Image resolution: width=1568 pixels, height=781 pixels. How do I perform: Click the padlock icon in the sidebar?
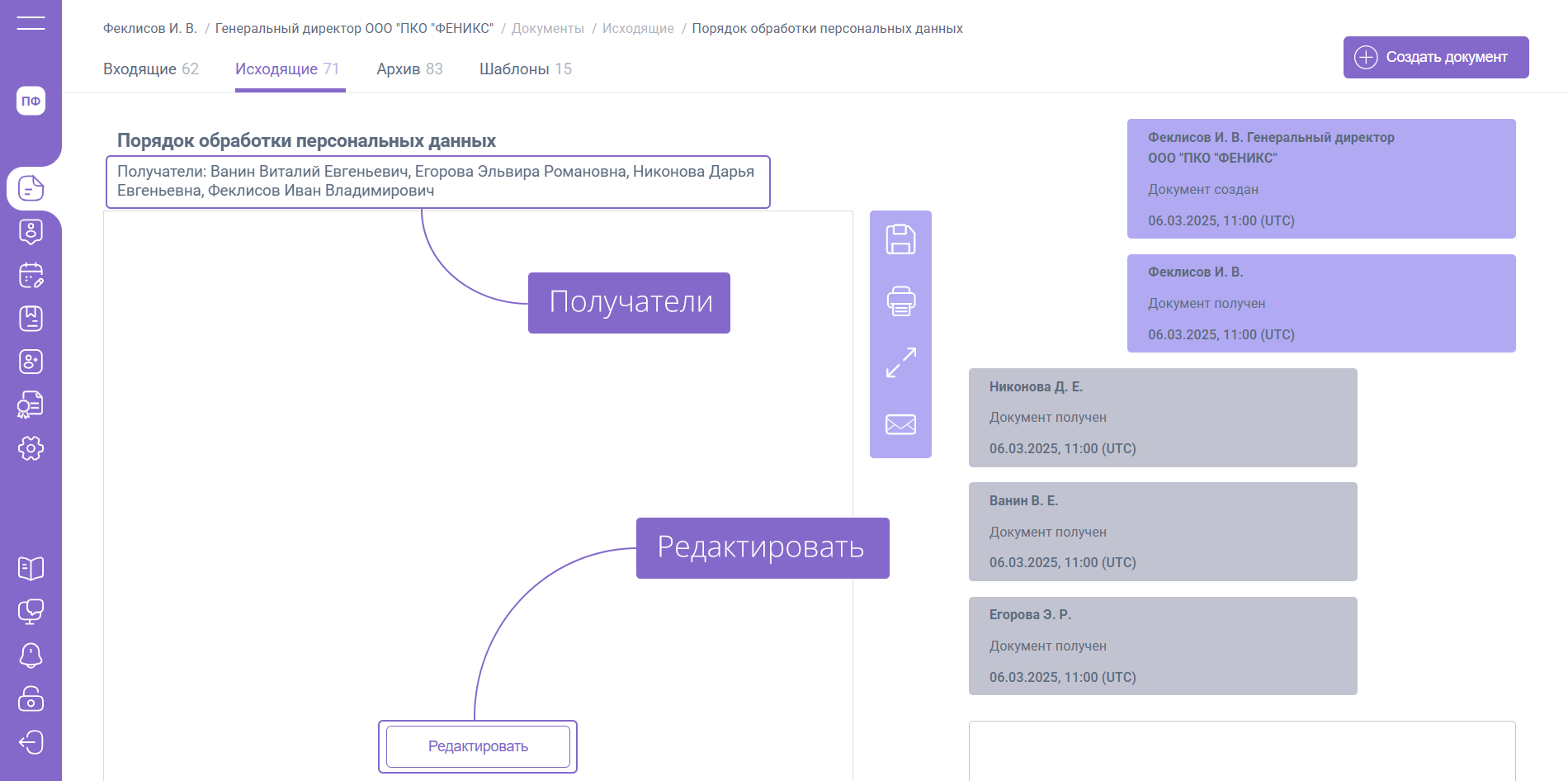point(31,698)
